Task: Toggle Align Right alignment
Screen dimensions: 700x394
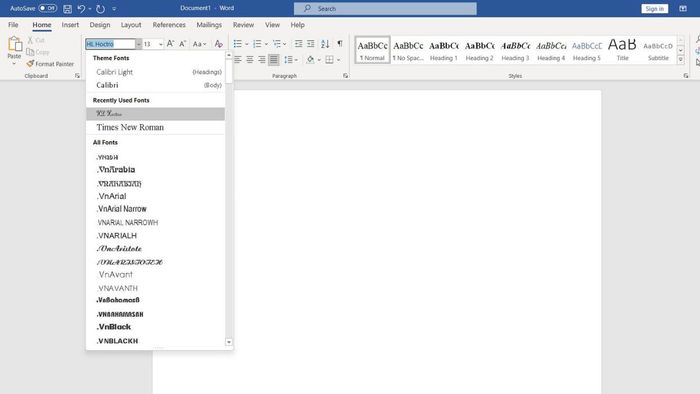Action: (x=262, y=59)
